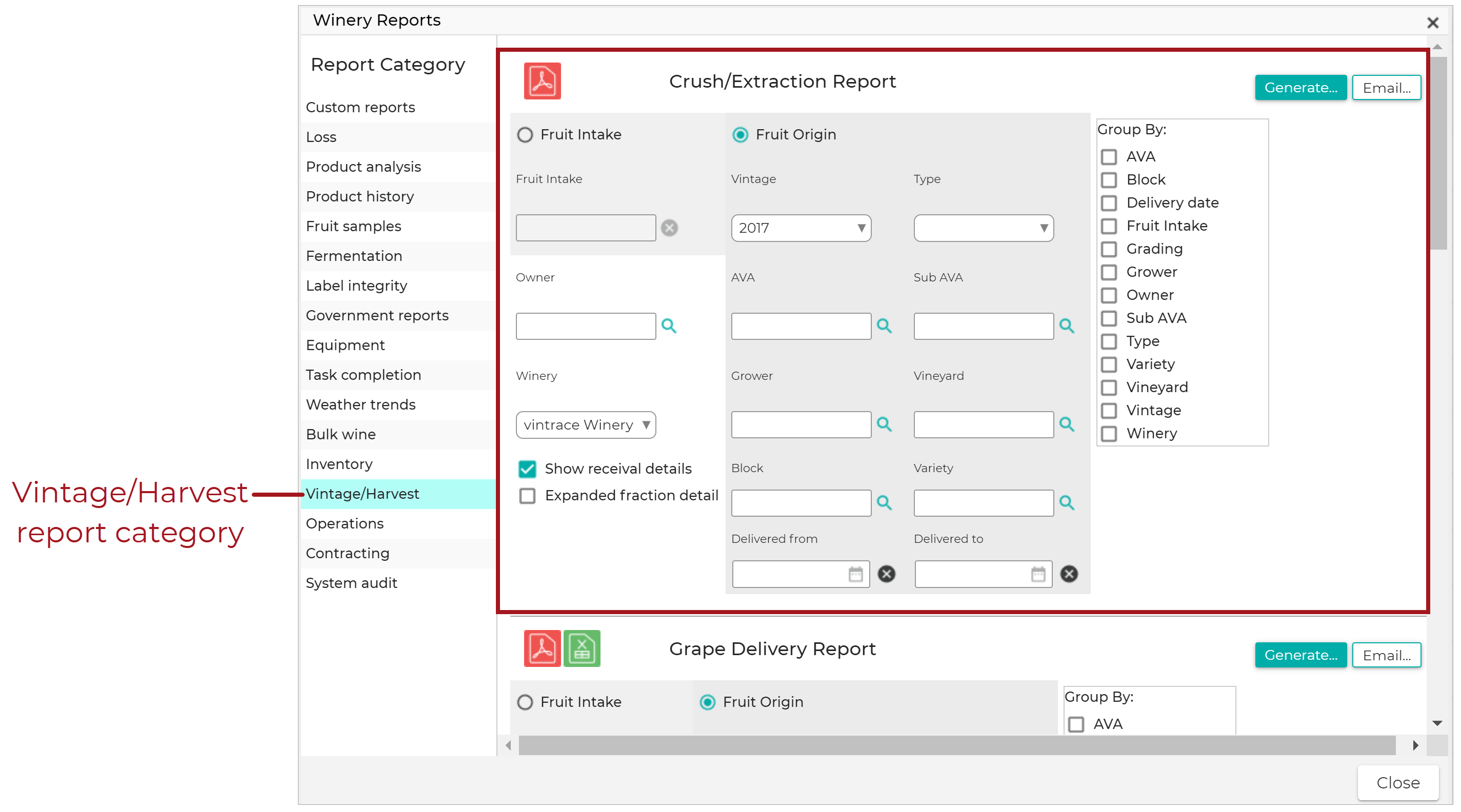Image resolution: width=1461 pixels, height=812 pixels.
Task: Check Group By Grading
Action: click(1108, 249)
